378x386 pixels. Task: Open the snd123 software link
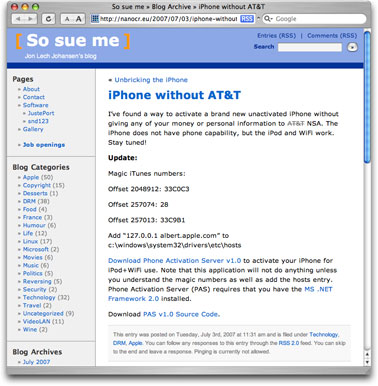(38, 121)
